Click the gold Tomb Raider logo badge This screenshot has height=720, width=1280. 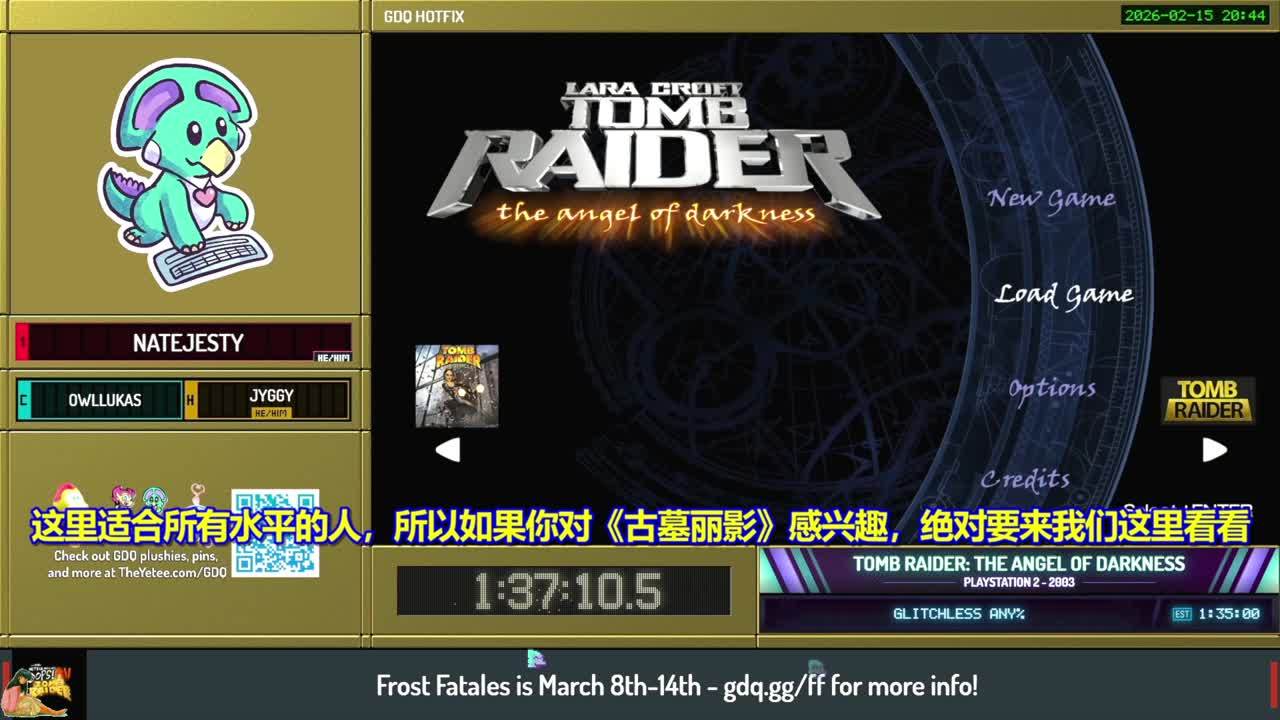pyautogui.click(x=1208, y=400)
